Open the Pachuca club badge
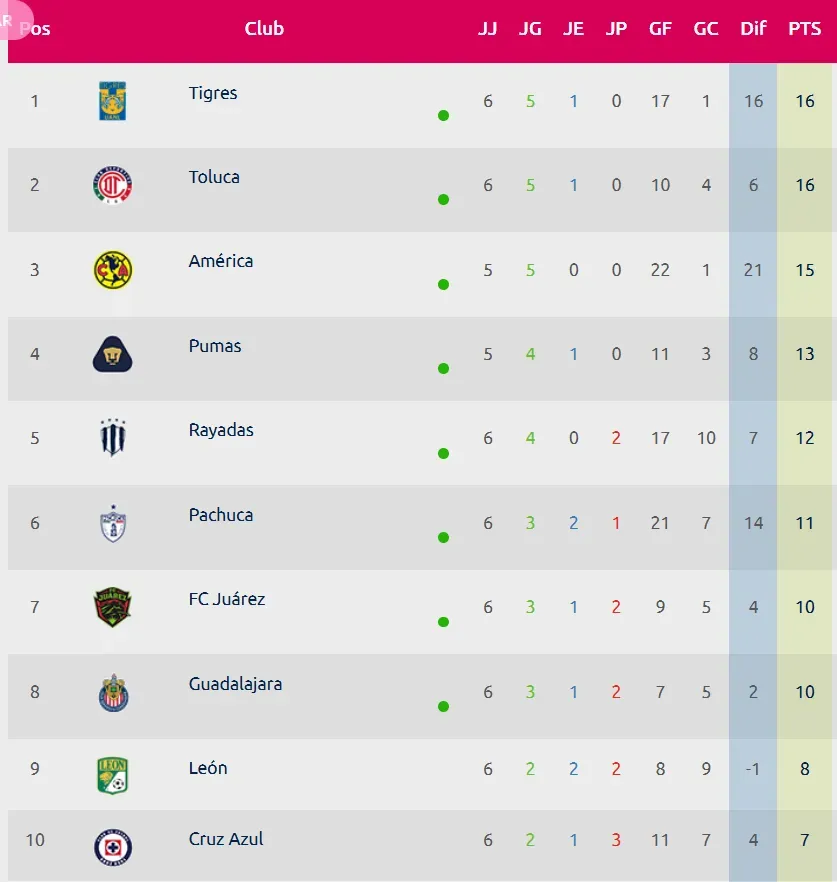The height and width of the screenshot is (882, 837). tap(112, 523)
